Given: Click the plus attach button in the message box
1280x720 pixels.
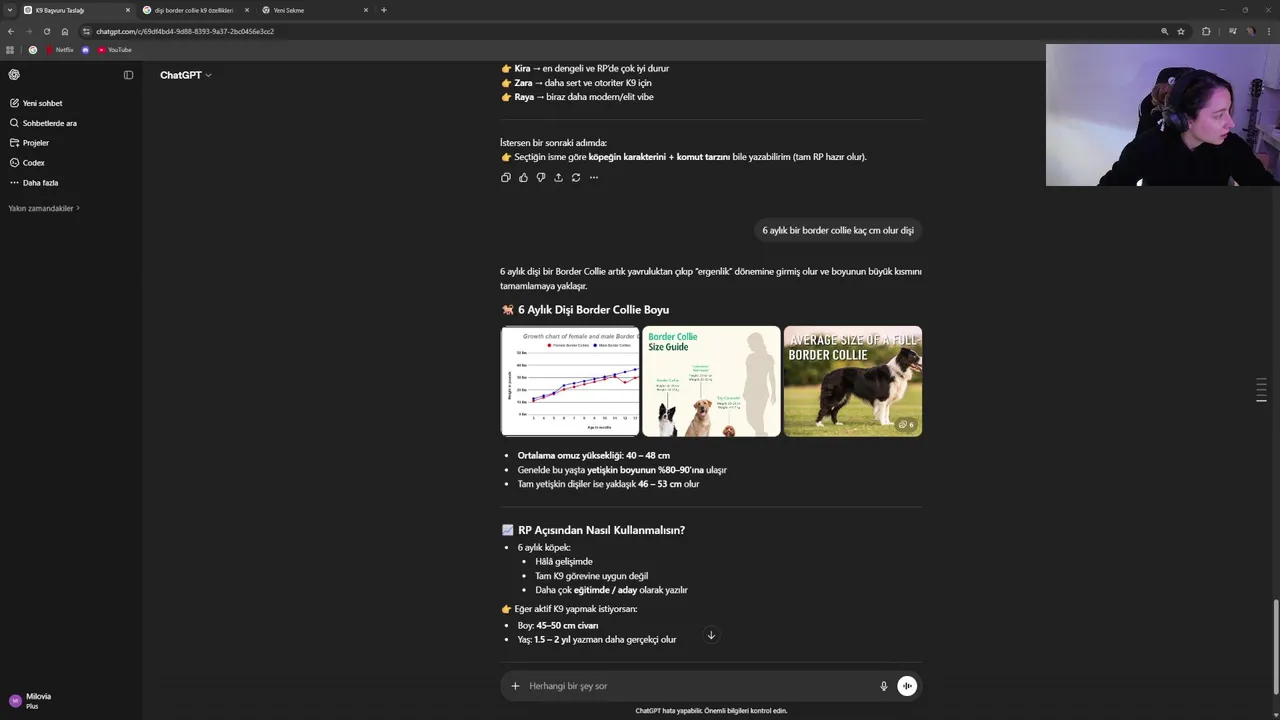Looking at the screenshot, I should (x=515, y=686).
